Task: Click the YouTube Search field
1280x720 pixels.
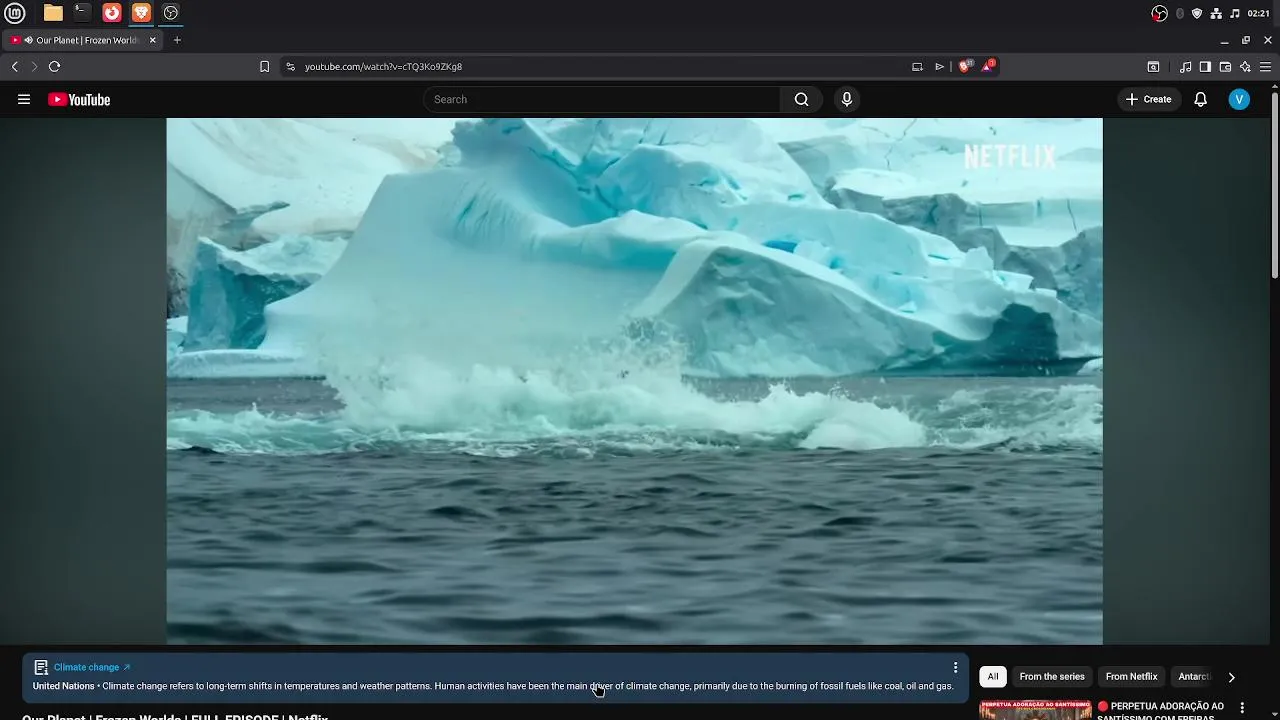Action: [x=602, y=99]
